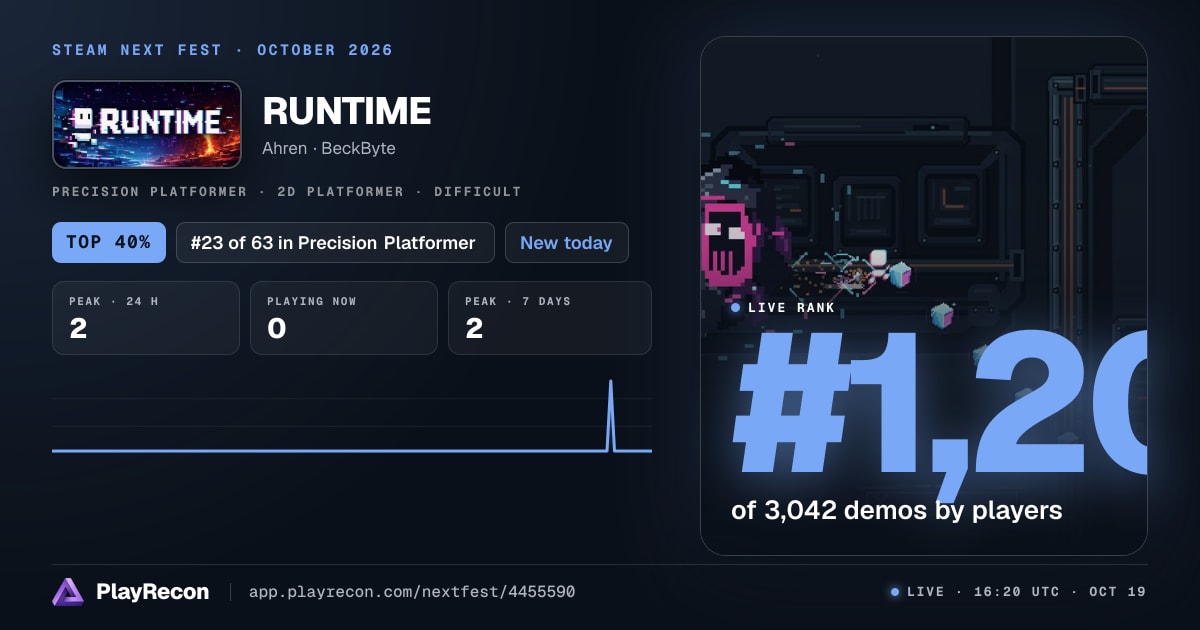Click the TOP 40% badge
The image size is (1200, 630).
pyautogui.click(x=109, y=242)
